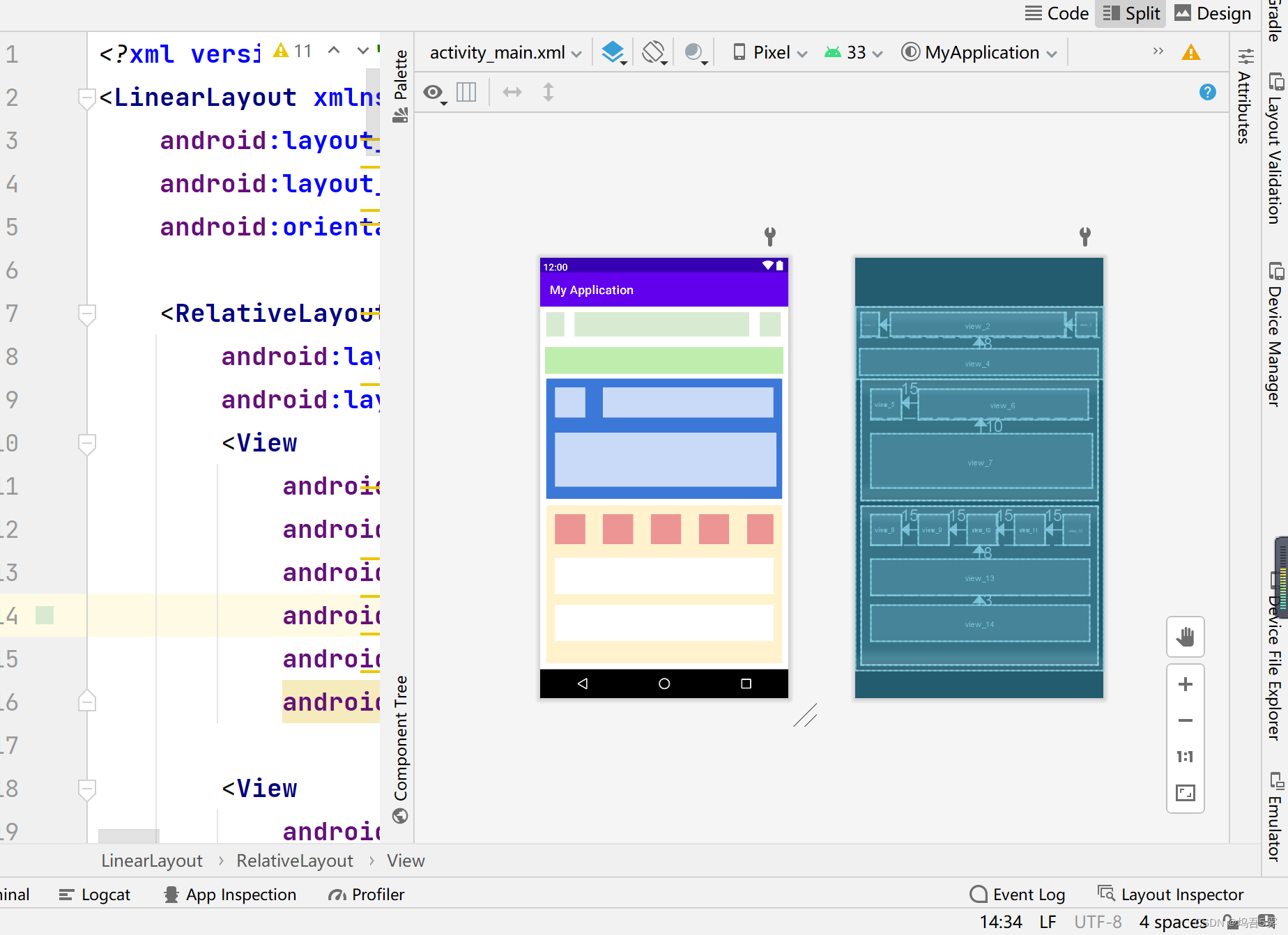This screenshot has height=935, width=1288.
Task: Click the editor warning count indicator
Action: pos(293,51)
